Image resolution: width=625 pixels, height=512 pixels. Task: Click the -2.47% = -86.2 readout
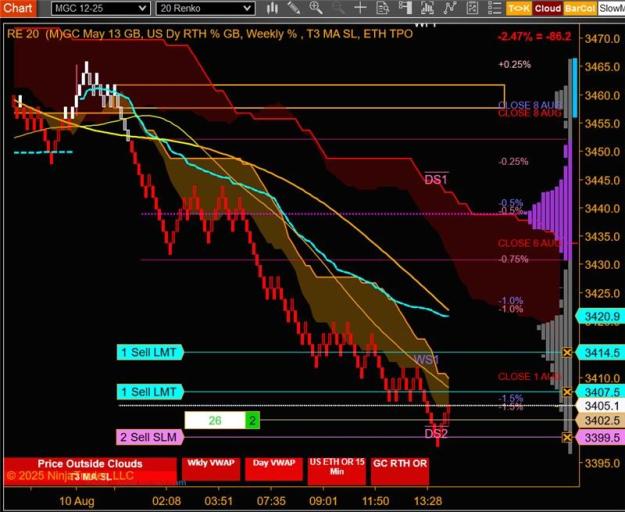pyautogui.click(x=534, y=37)
